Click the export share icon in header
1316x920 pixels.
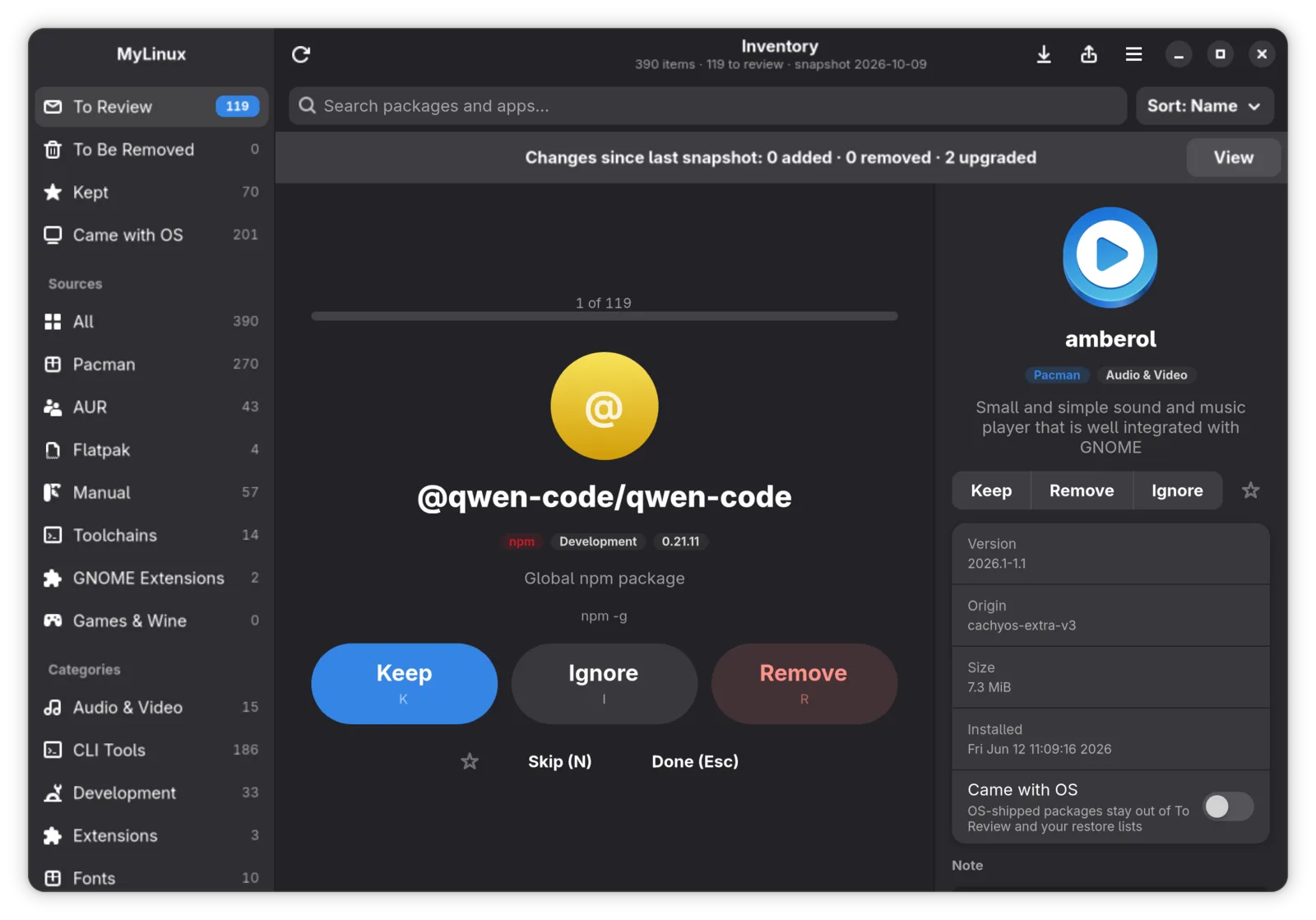(1089, 54)
